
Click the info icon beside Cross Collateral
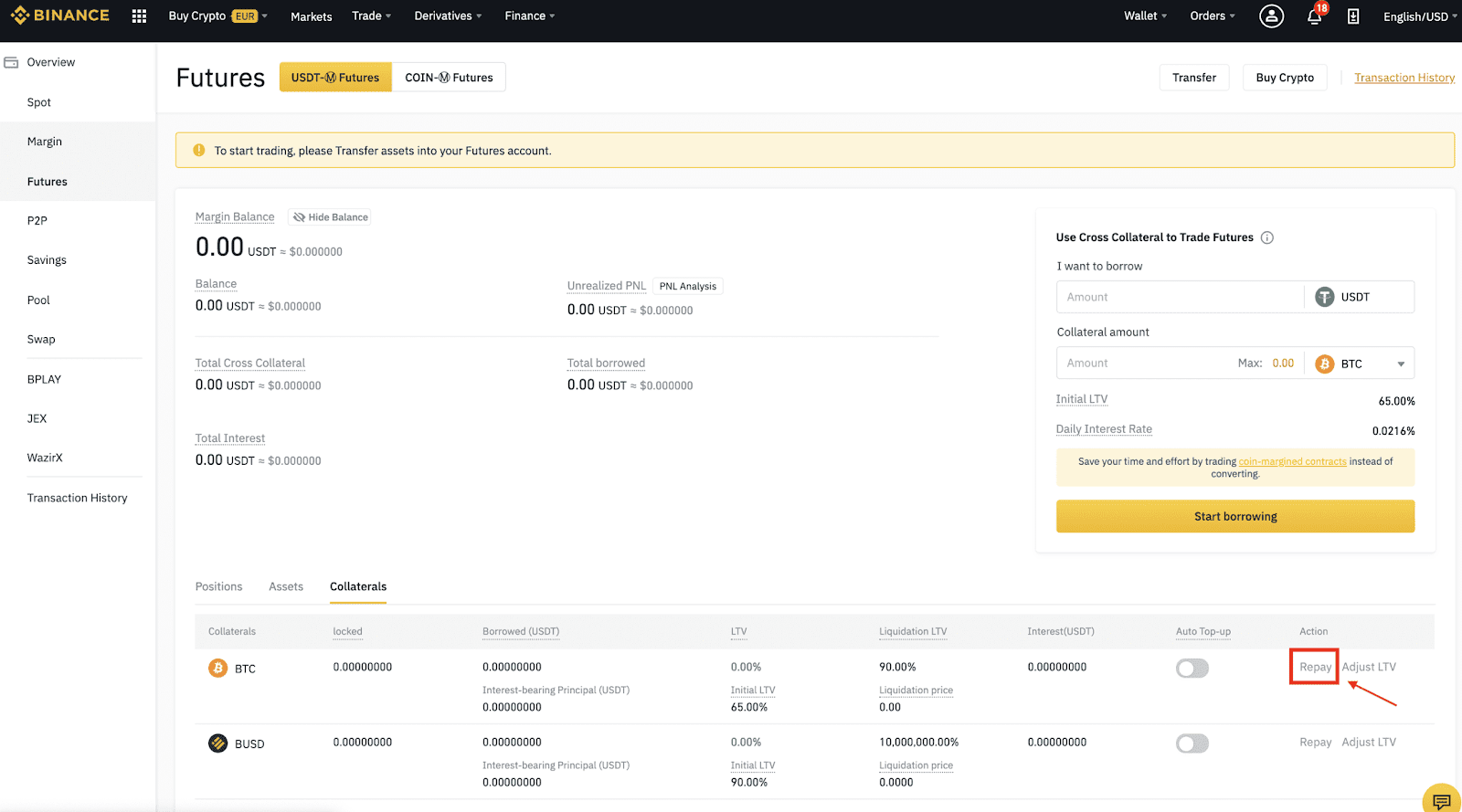coord(1267,237)
